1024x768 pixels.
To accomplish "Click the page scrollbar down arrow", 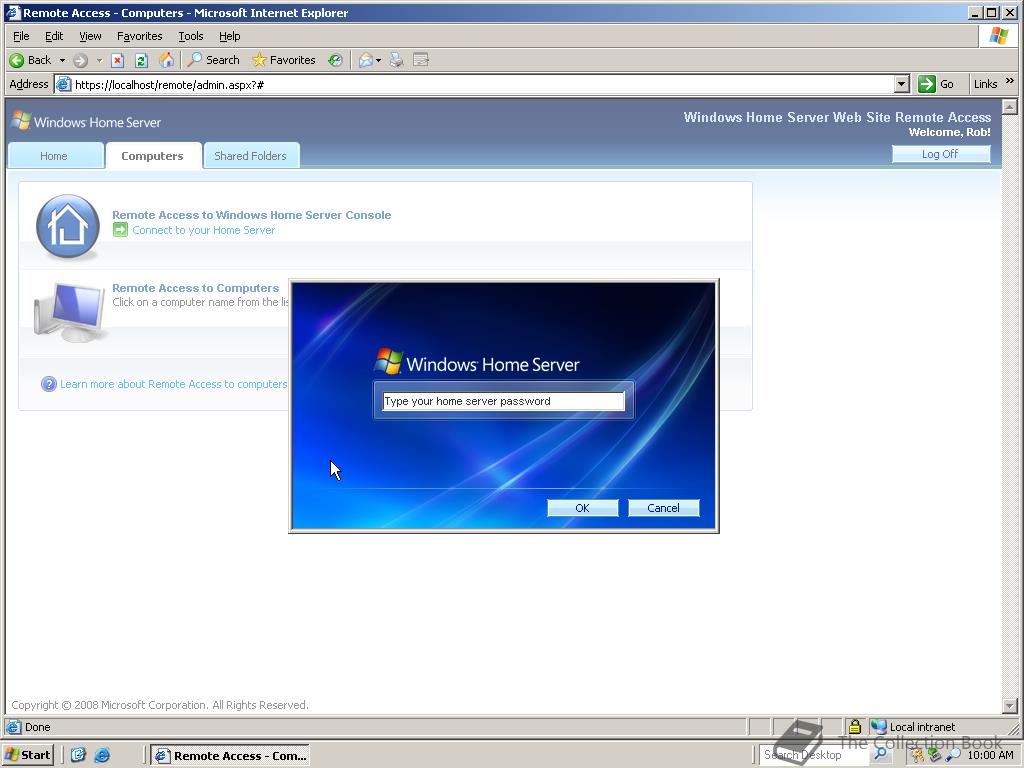I will [1010, 706].
